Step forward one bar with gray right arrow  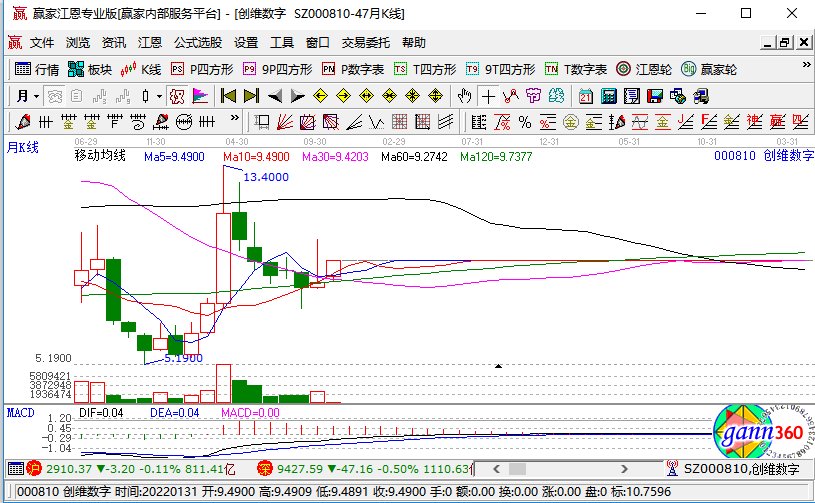(297, 96)
